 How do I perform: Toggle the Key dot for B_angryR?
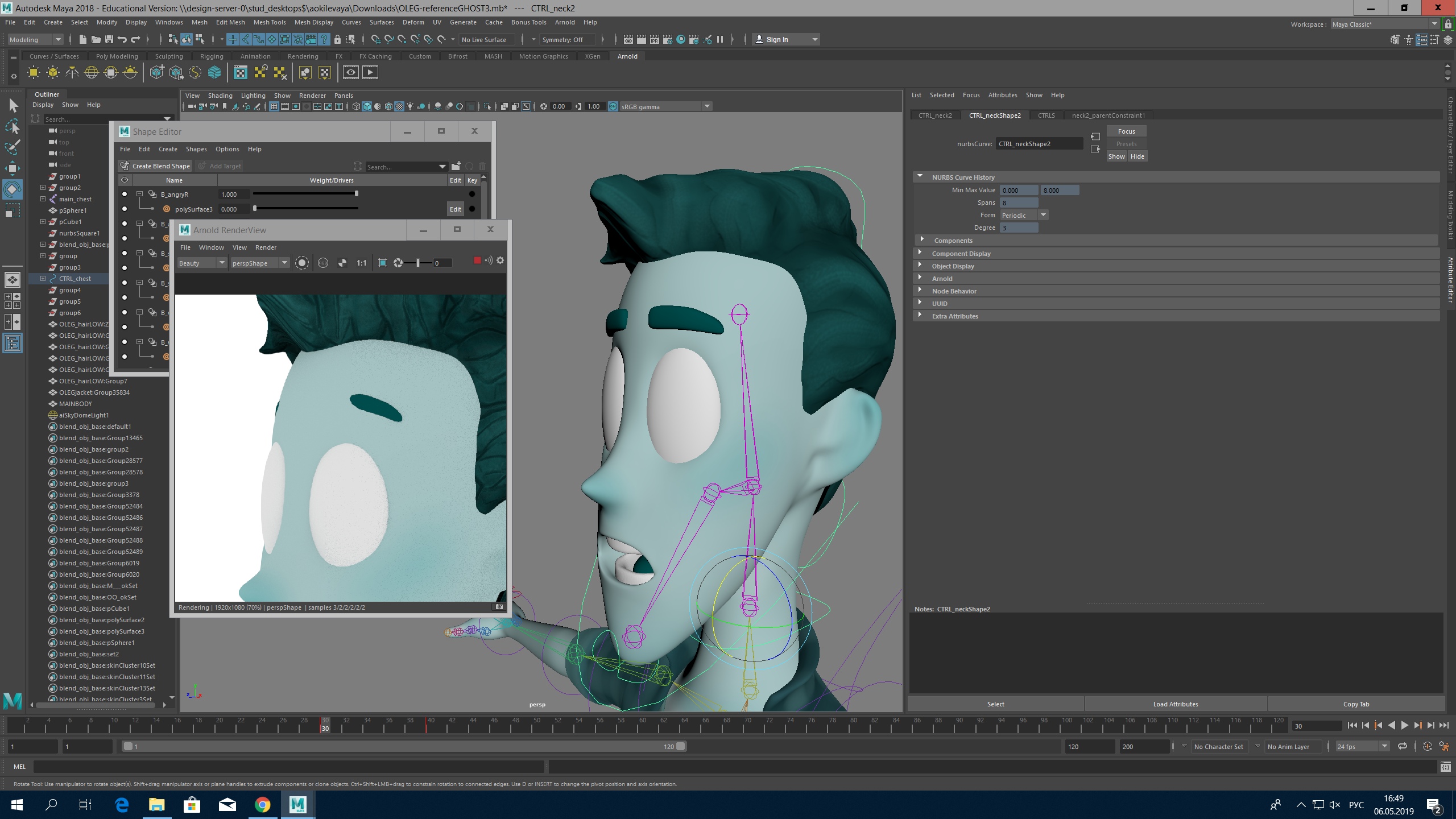pos(471,194)
